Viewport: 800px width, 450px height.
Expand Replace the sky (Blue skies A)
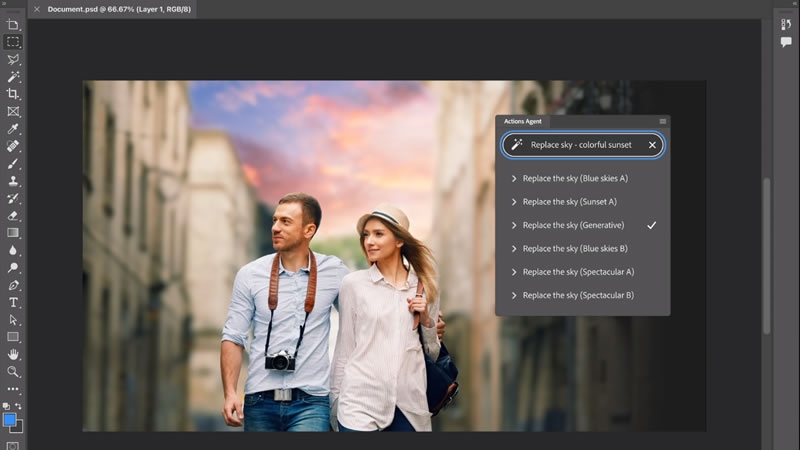[x=514, y=178]
